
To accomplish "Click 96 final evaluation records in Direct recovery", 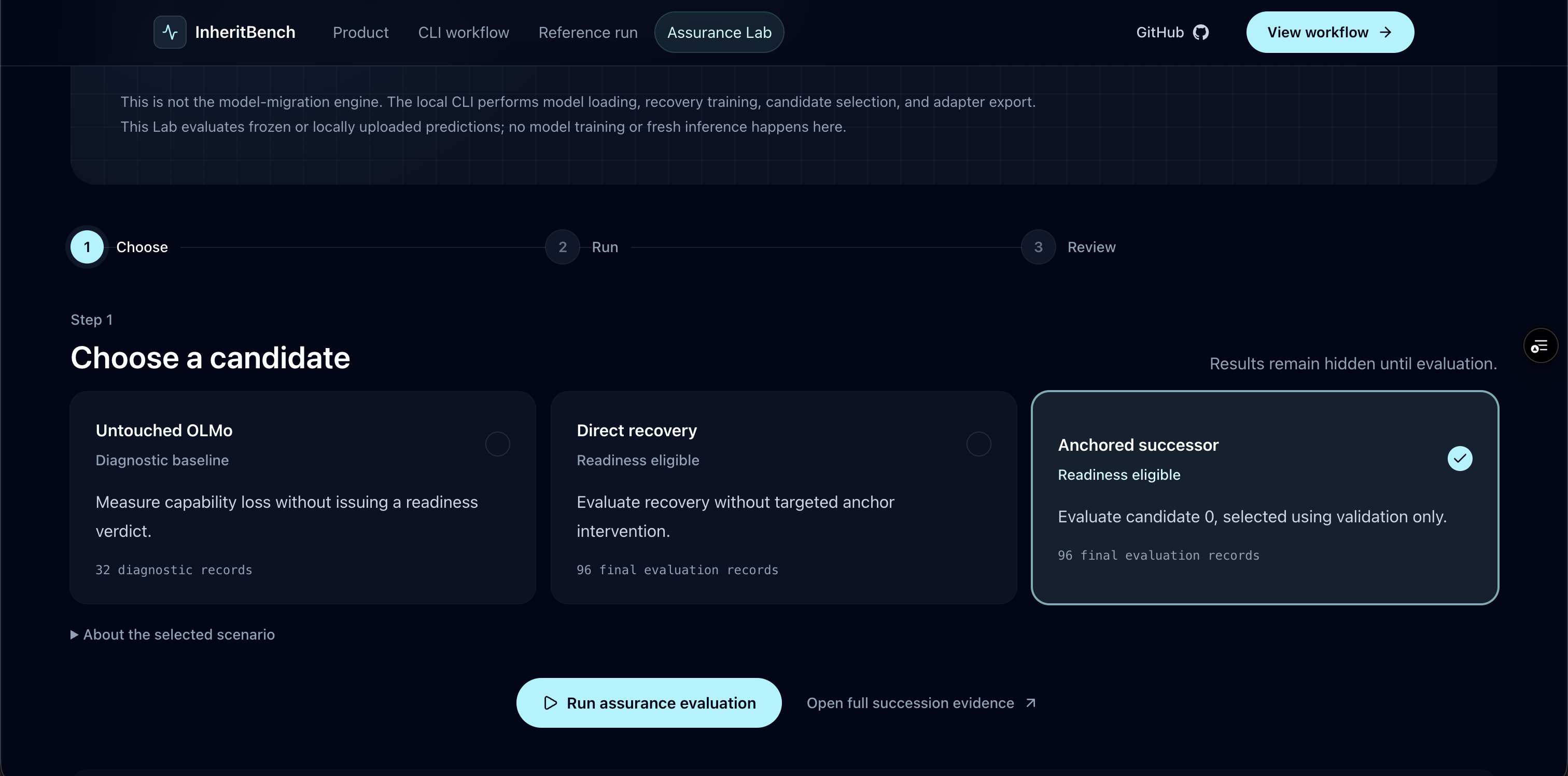I will (x=678, y=570).
